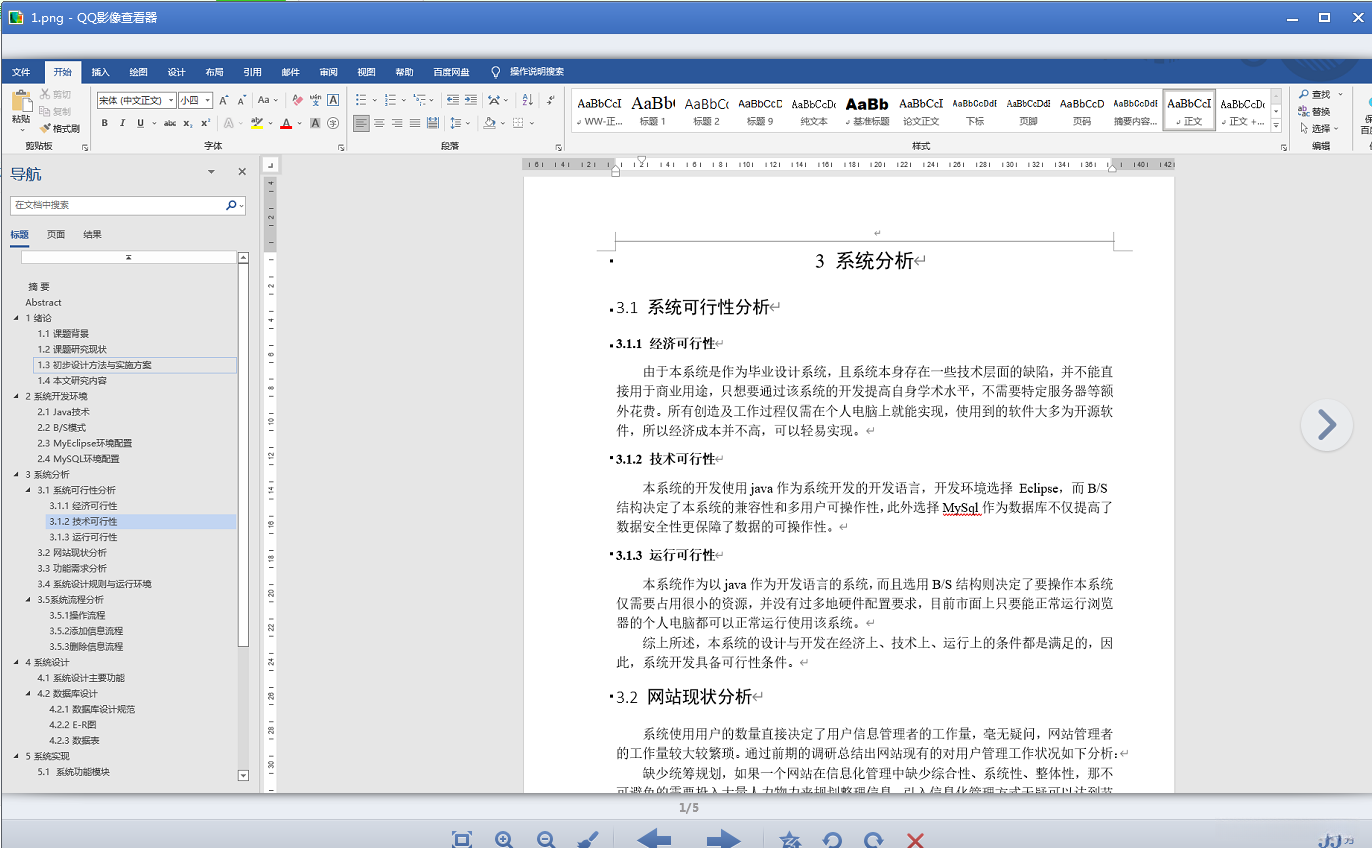Go to the previous image with the left arrow
The height and width of the screenshot is (848, 1372).
pos(654,840)
